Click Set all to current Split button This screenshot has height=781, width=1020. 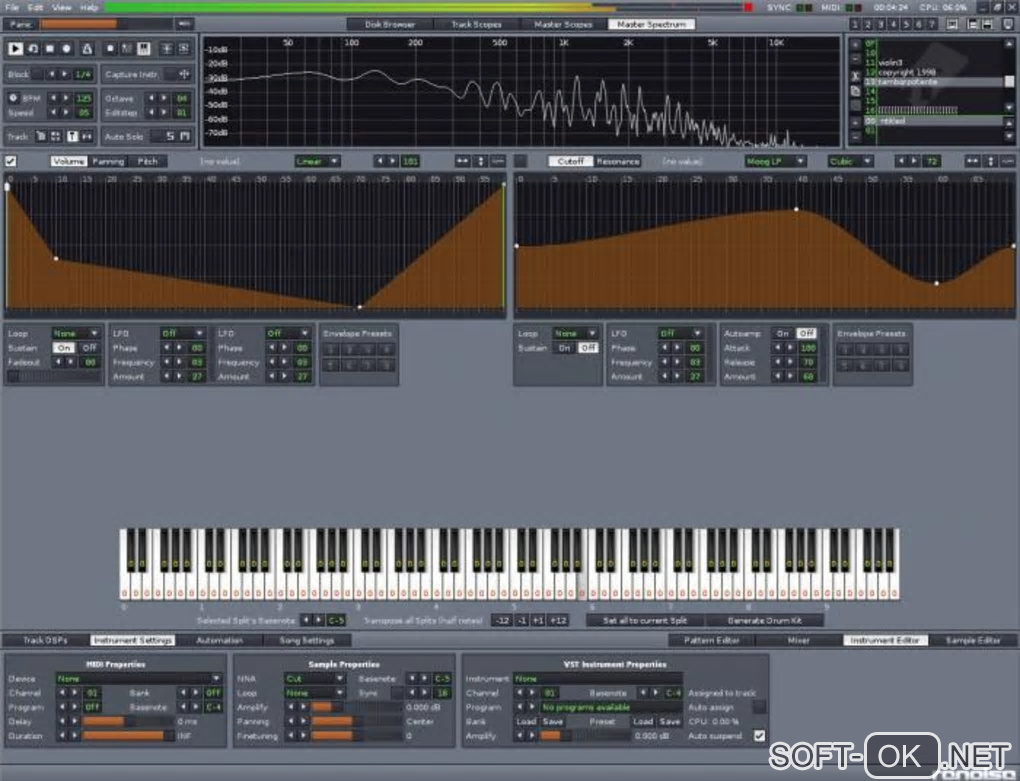[x=645, y=620]
